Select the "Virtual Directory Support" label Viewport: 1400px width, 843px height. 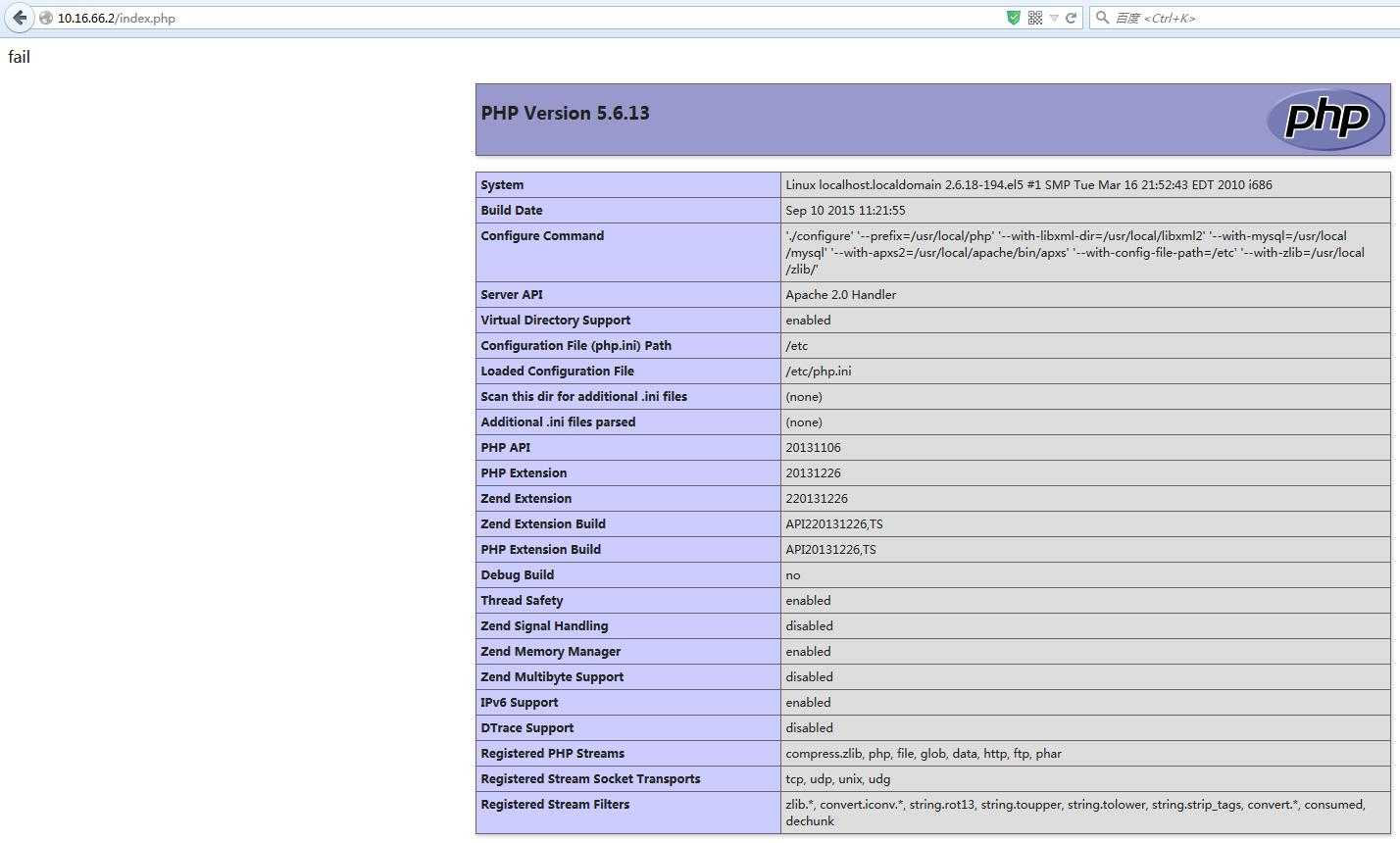tap(555, 320)
